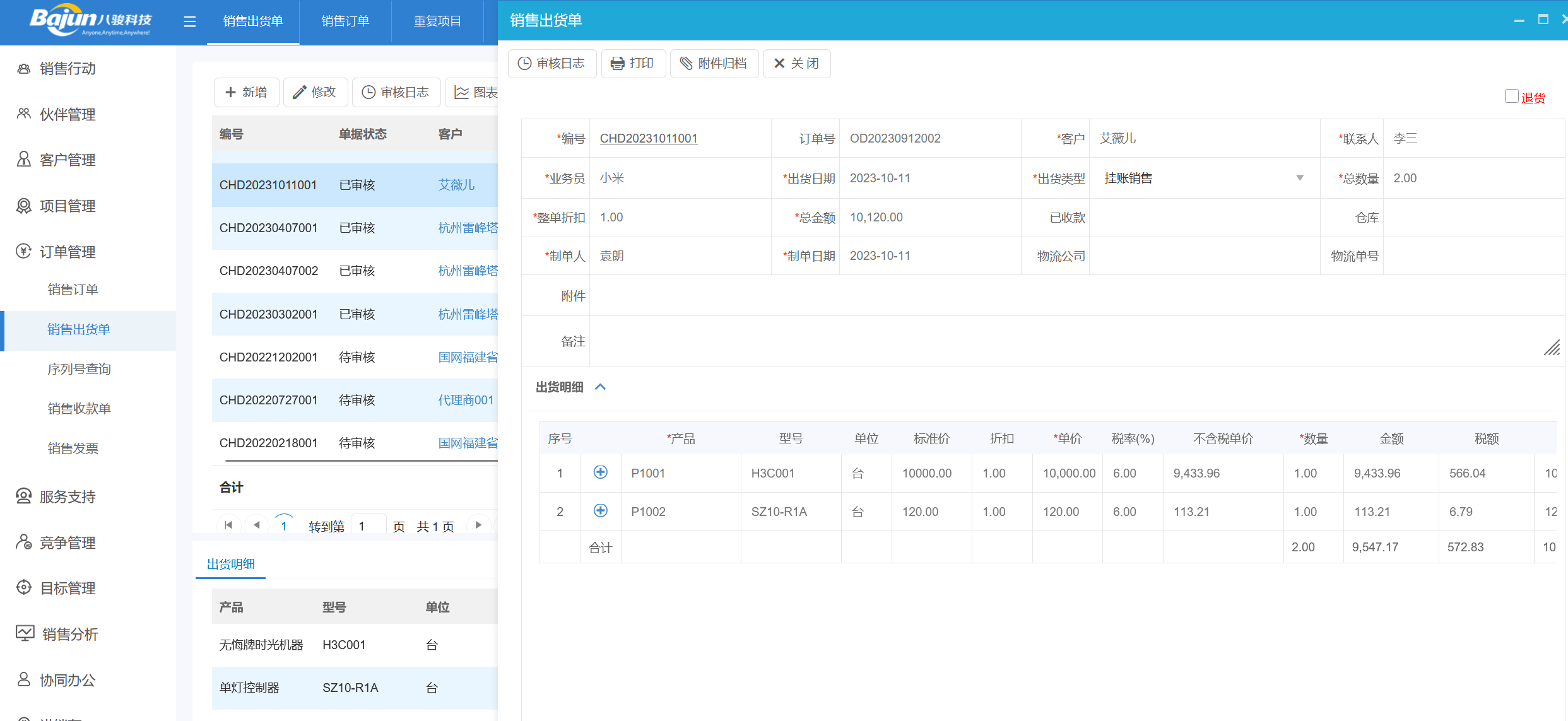Toggle the 退货 return checkbox
The height and width of the screenshot is (721, 1568).
pos(1511,97)
